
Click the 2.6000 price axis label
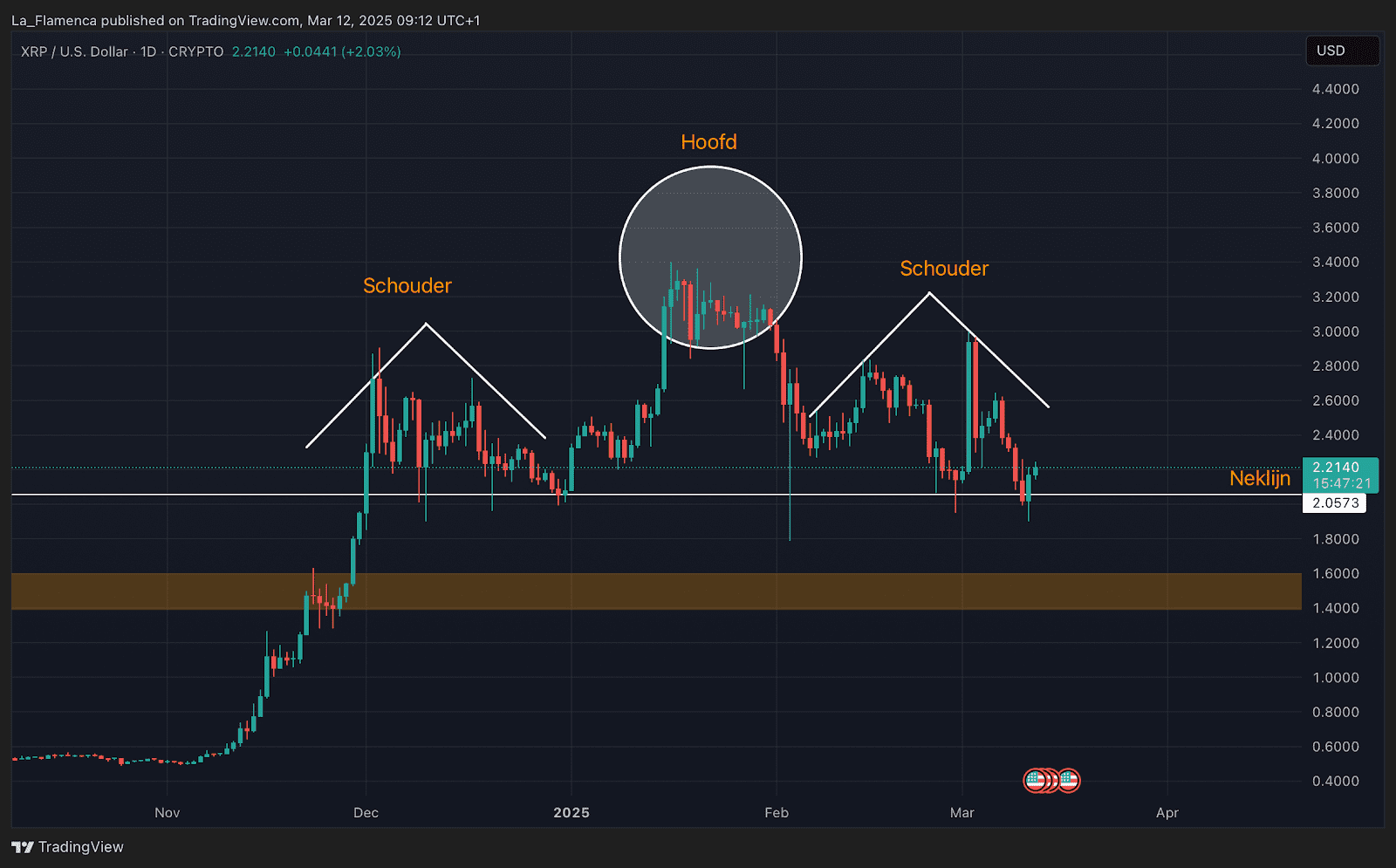tap(1336, 400)
